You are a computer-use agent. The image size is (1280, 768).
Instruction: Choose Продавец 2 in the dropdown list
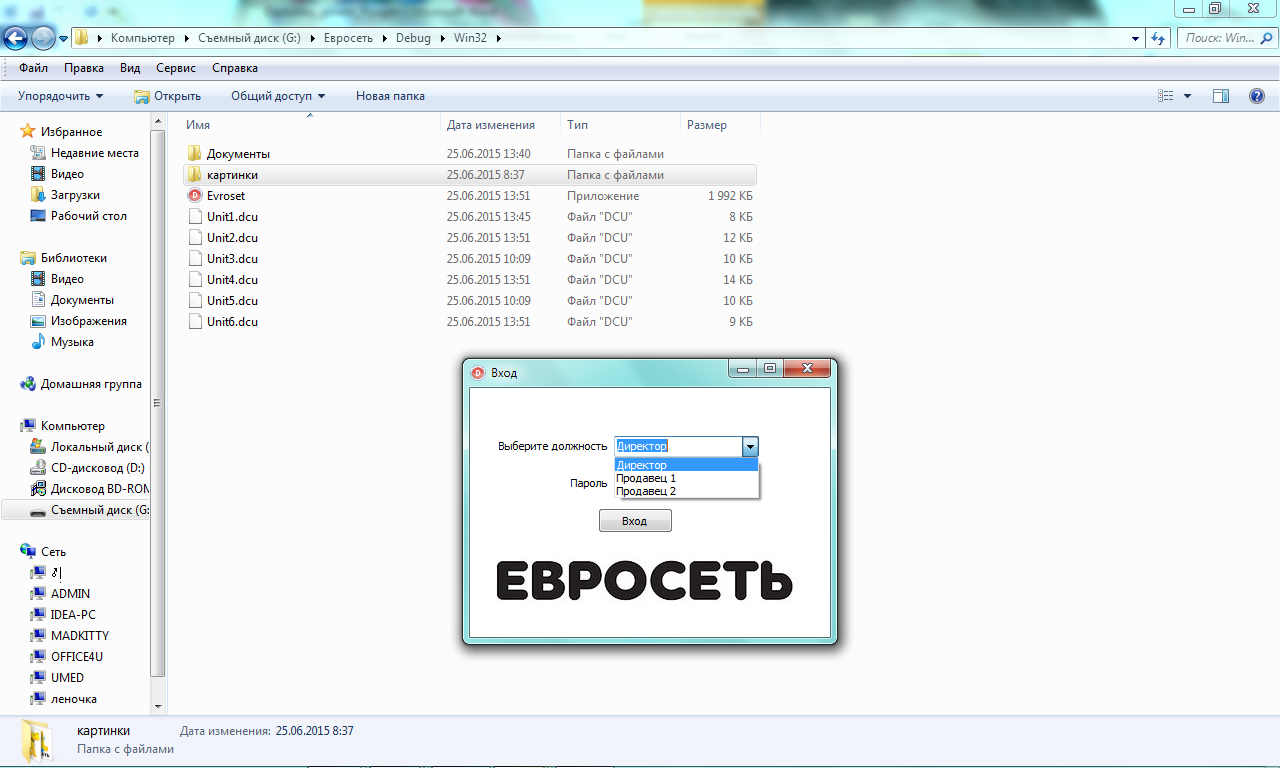[687, 491]
